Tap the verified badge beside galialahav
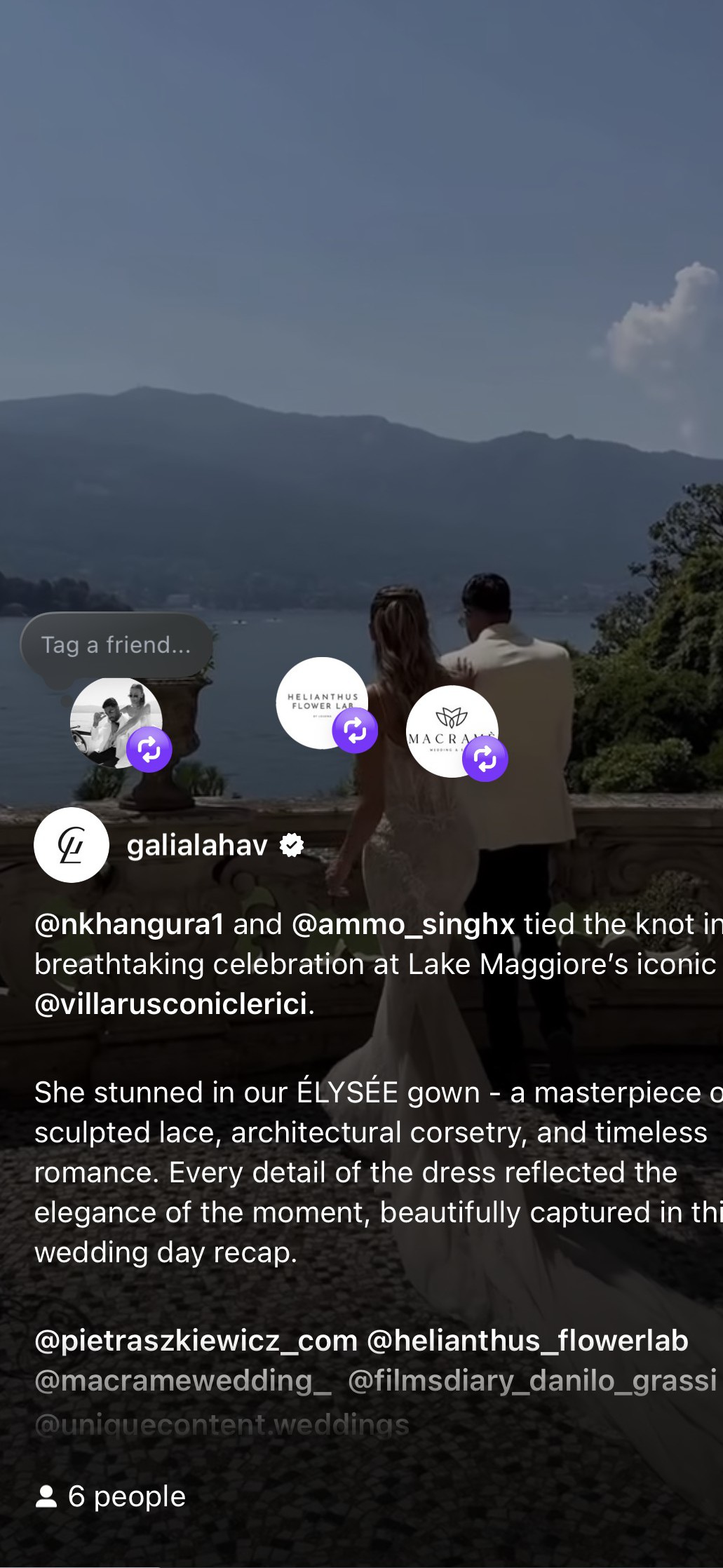The height and width of the screenshot is (1568, 723). tap(292, 846)
